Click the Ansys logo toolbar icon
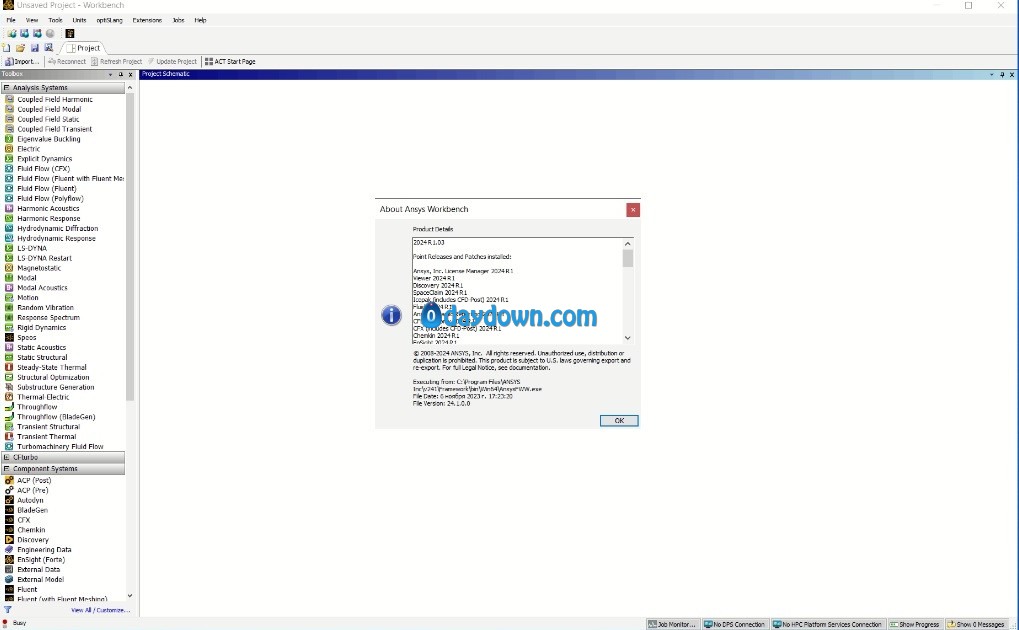Screen dimensions: 1019x630 (x=70, y=34)
